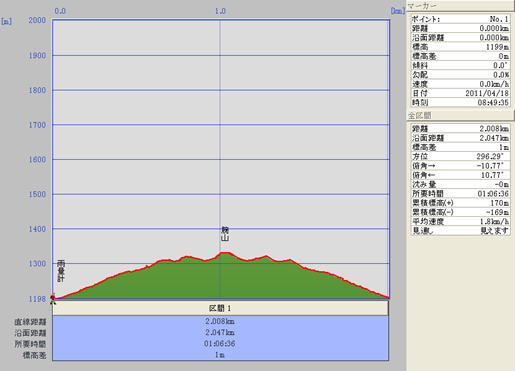This screenshot has width=515, height=371.
Task: Open the 全区間 panel header
Action: coord(460,115)
